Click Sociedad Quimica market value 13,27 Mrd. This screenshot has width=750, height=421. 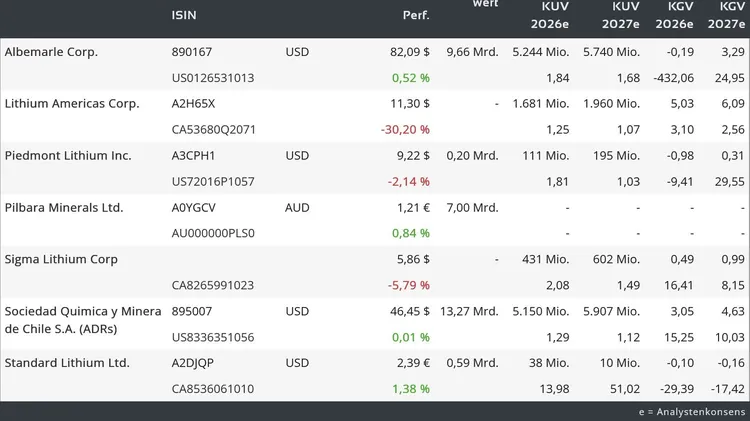click(x=469, y=311)
